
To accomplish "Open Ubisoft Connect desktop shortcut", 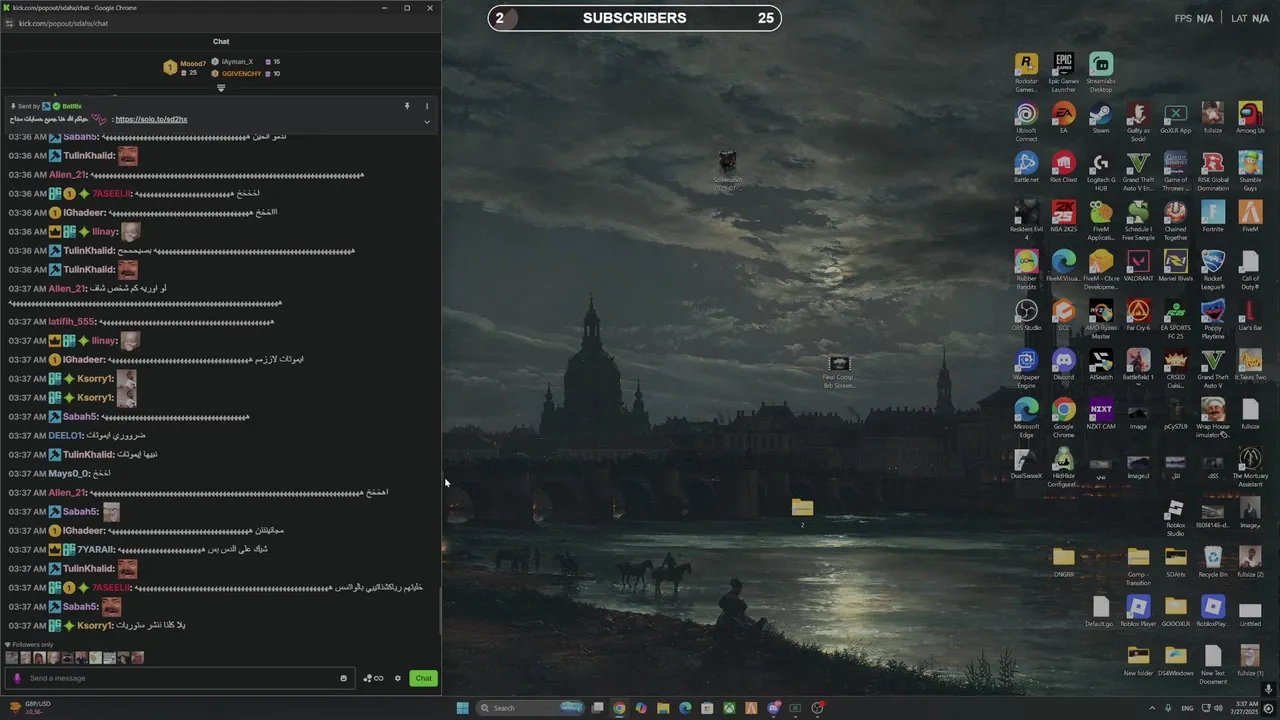I will pyautogui.click(x=1026, y=122).
